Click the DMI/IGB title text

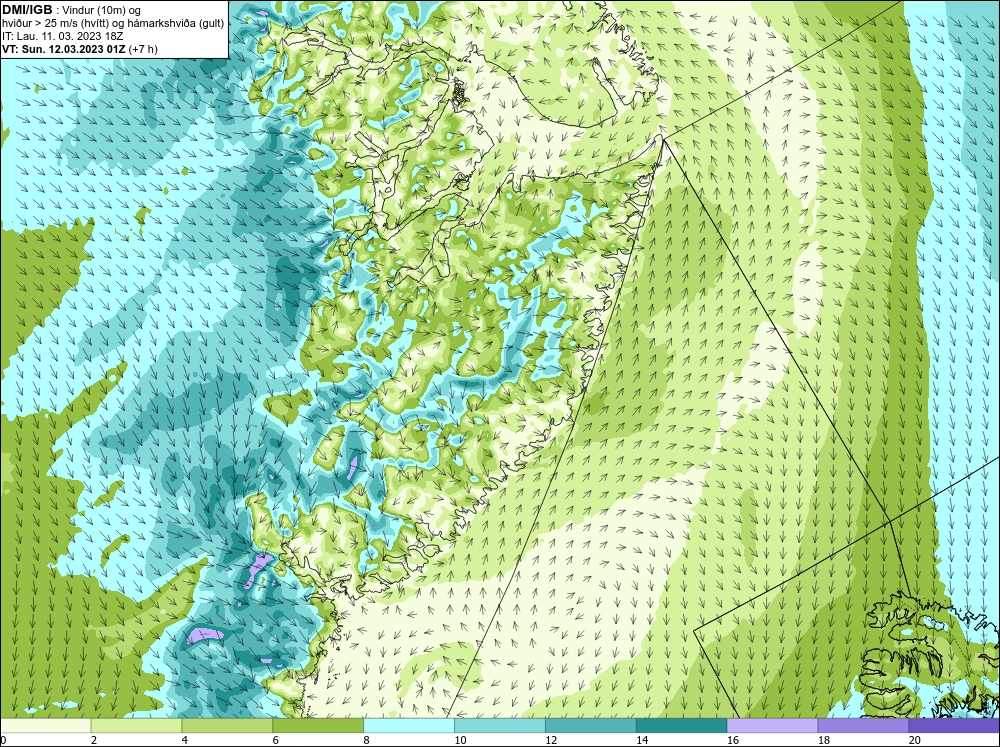tap(27, 10)
